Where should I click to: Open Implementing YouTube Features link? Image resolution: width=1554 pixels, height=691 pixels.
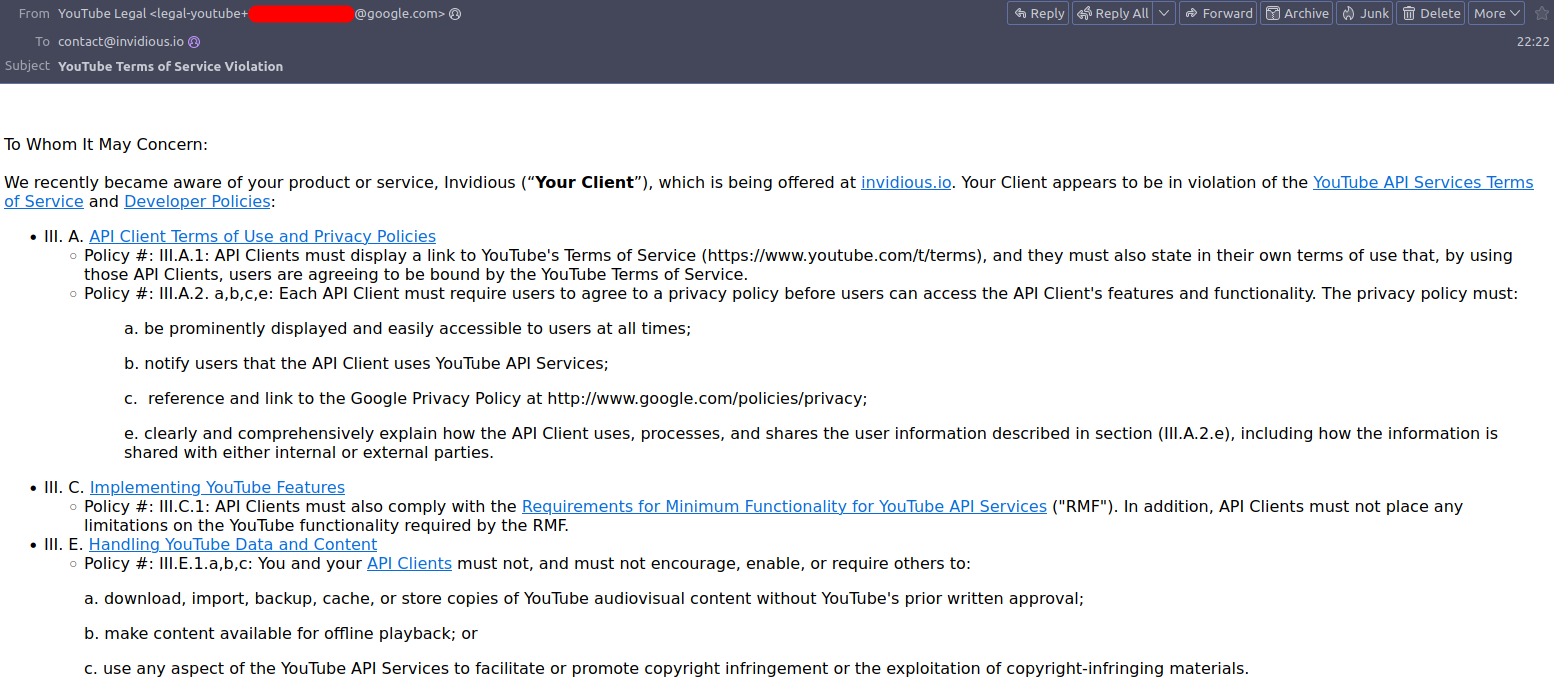point(217,487)
